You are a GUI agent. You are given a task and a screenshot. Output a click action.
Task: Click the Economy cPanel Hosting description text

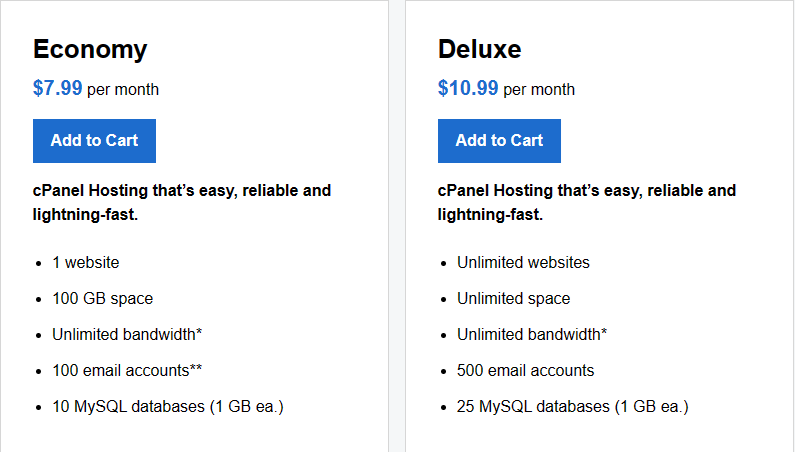click(182, 202)
